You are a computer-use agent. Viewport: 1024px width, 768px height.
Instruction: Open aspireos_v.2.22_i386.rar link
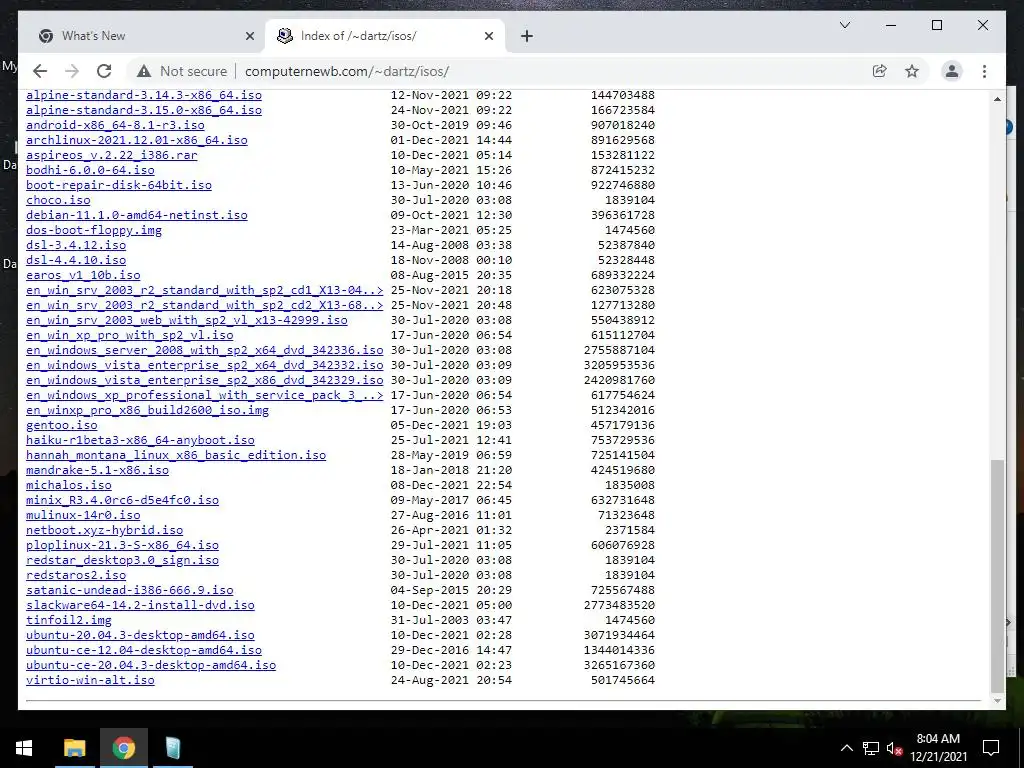112,155
